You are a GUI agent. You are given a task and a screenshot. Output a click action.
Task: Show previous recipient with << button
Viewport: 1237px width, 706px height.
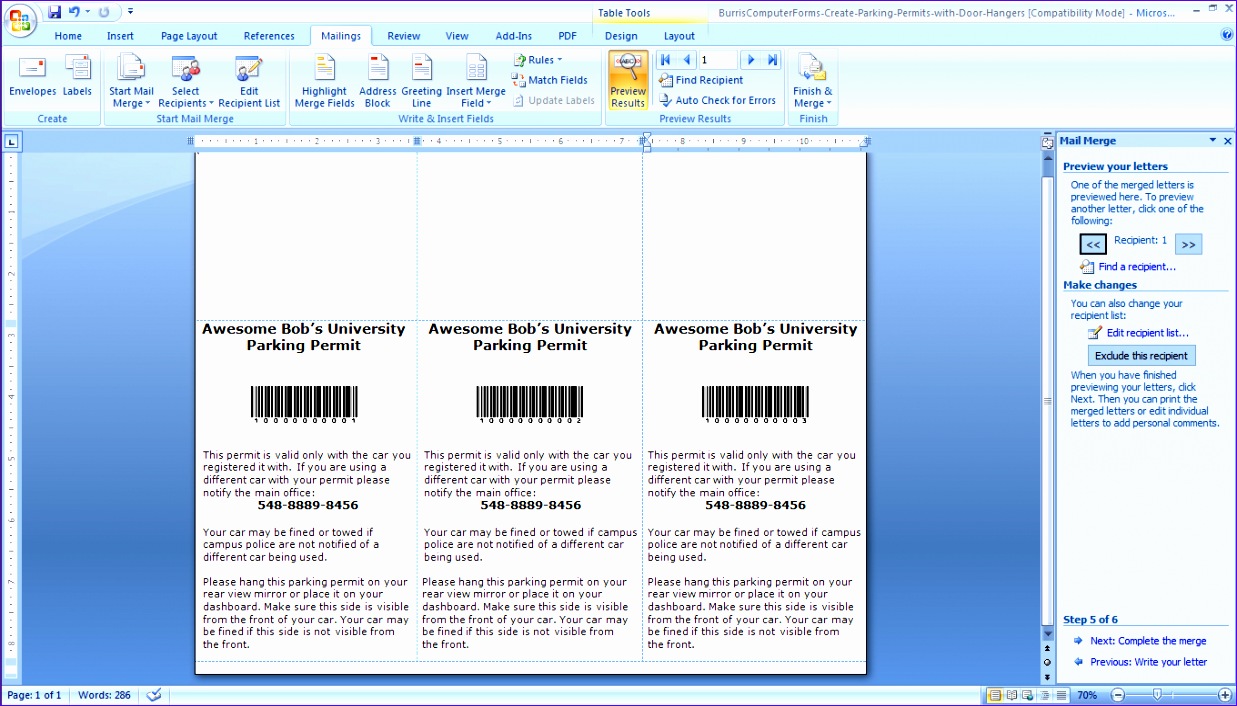coord(1093,244)
